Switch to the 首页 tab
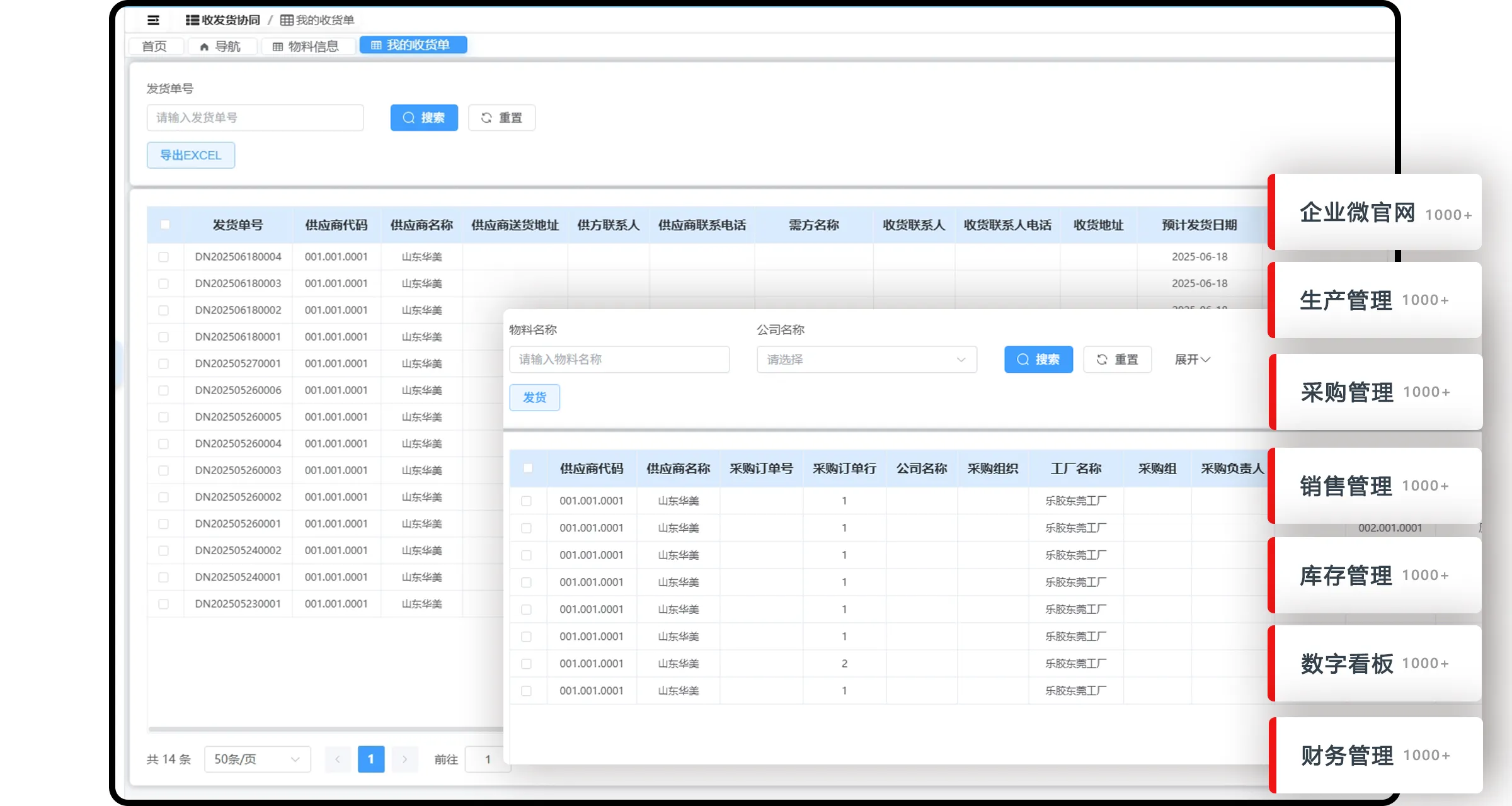This screenshot has height=806, width=1512. [x=154, y=47]
